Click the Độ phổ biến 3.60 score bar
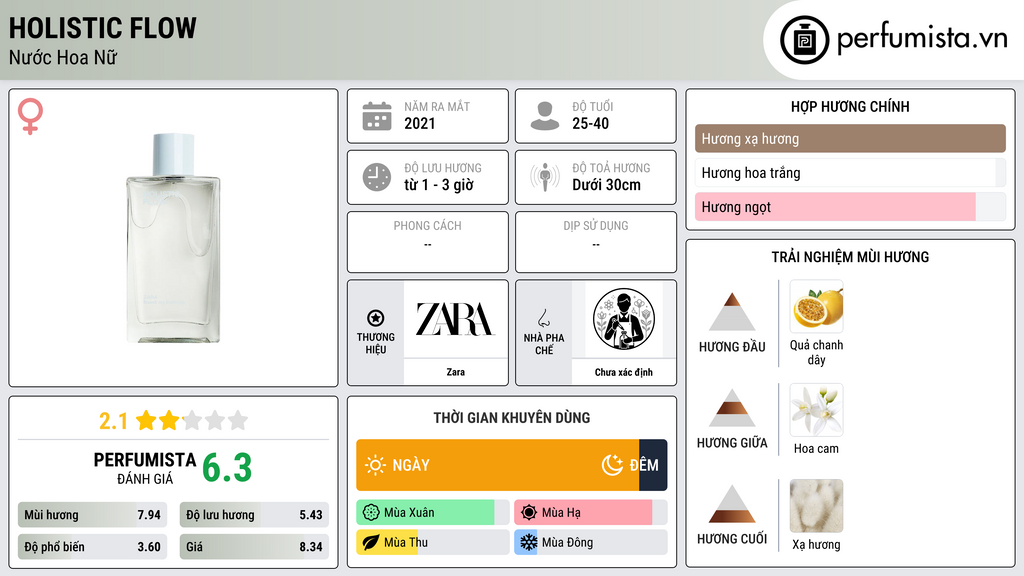Image resolution: width=1024 pixels, height=576 pixels. tap(92, 547)
